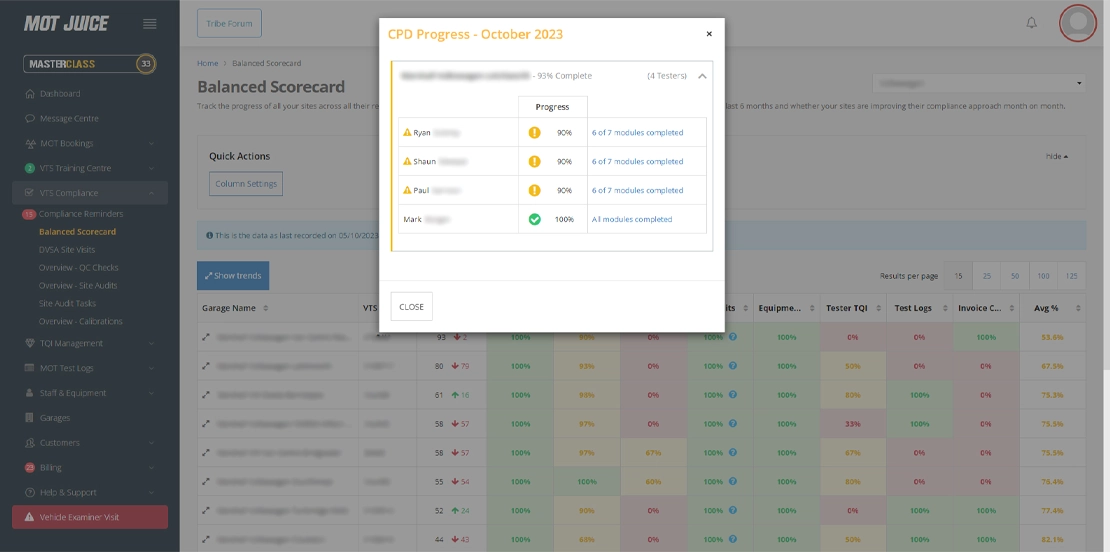
Task: Expand the Help & Support sidebar menu
Action: 90,492
